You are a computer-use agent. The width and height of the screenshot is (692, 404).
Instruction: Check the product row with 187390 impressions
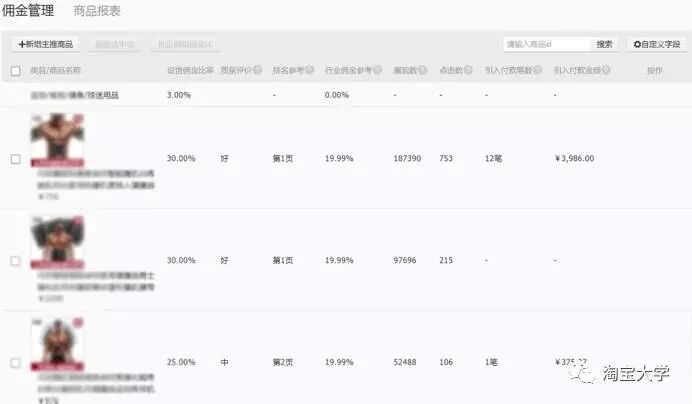(15, 159)
